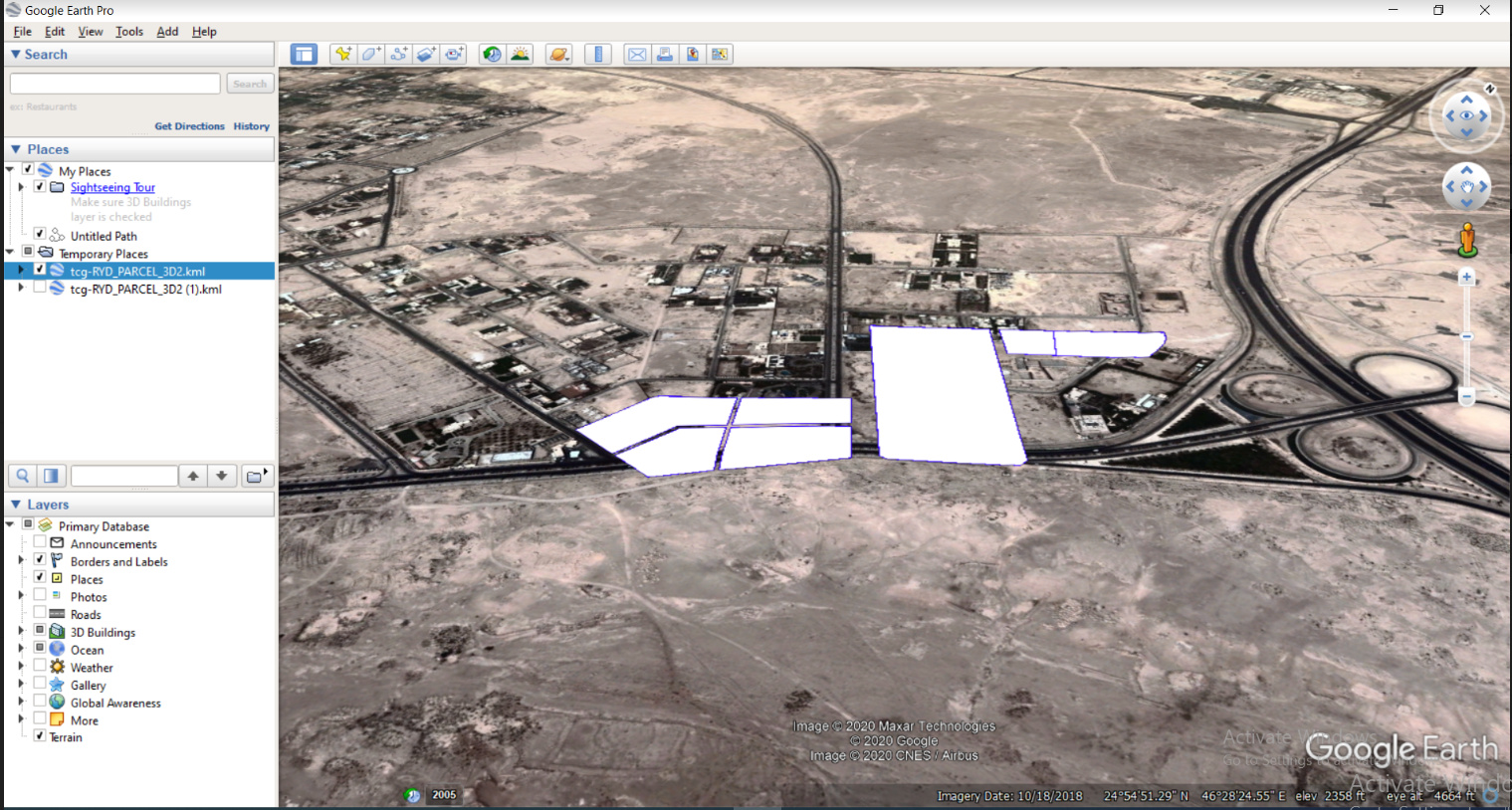
Task: Click the Search button
Action: click(250, 84)
